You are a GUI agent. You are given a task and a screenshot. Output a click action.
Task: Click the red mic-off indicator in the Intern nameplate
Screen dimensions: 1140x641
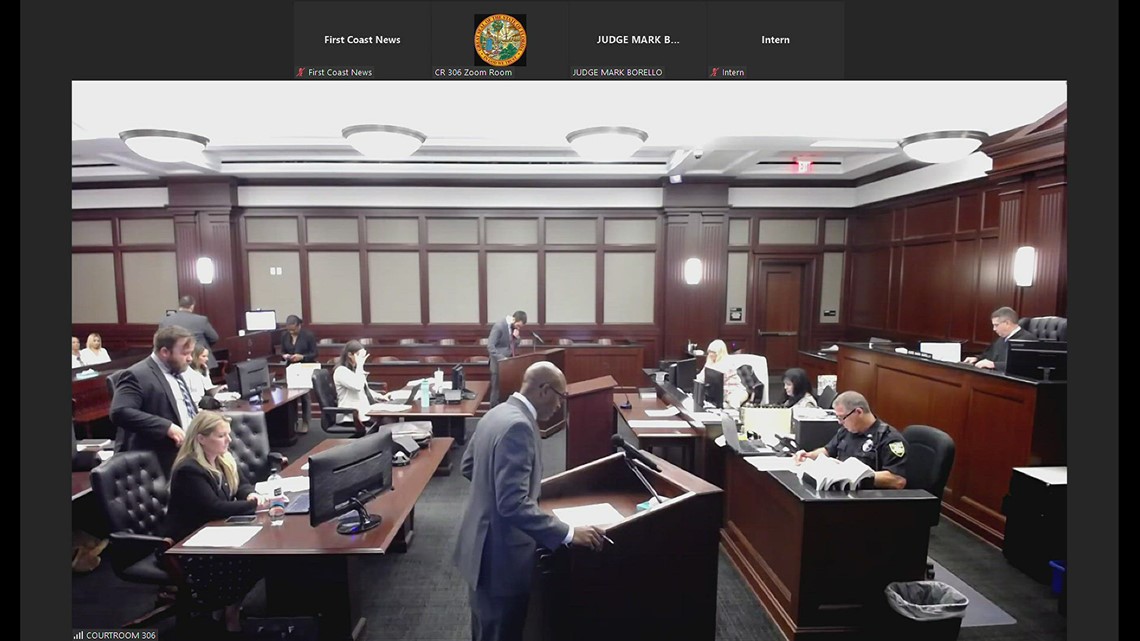(714, 72)
